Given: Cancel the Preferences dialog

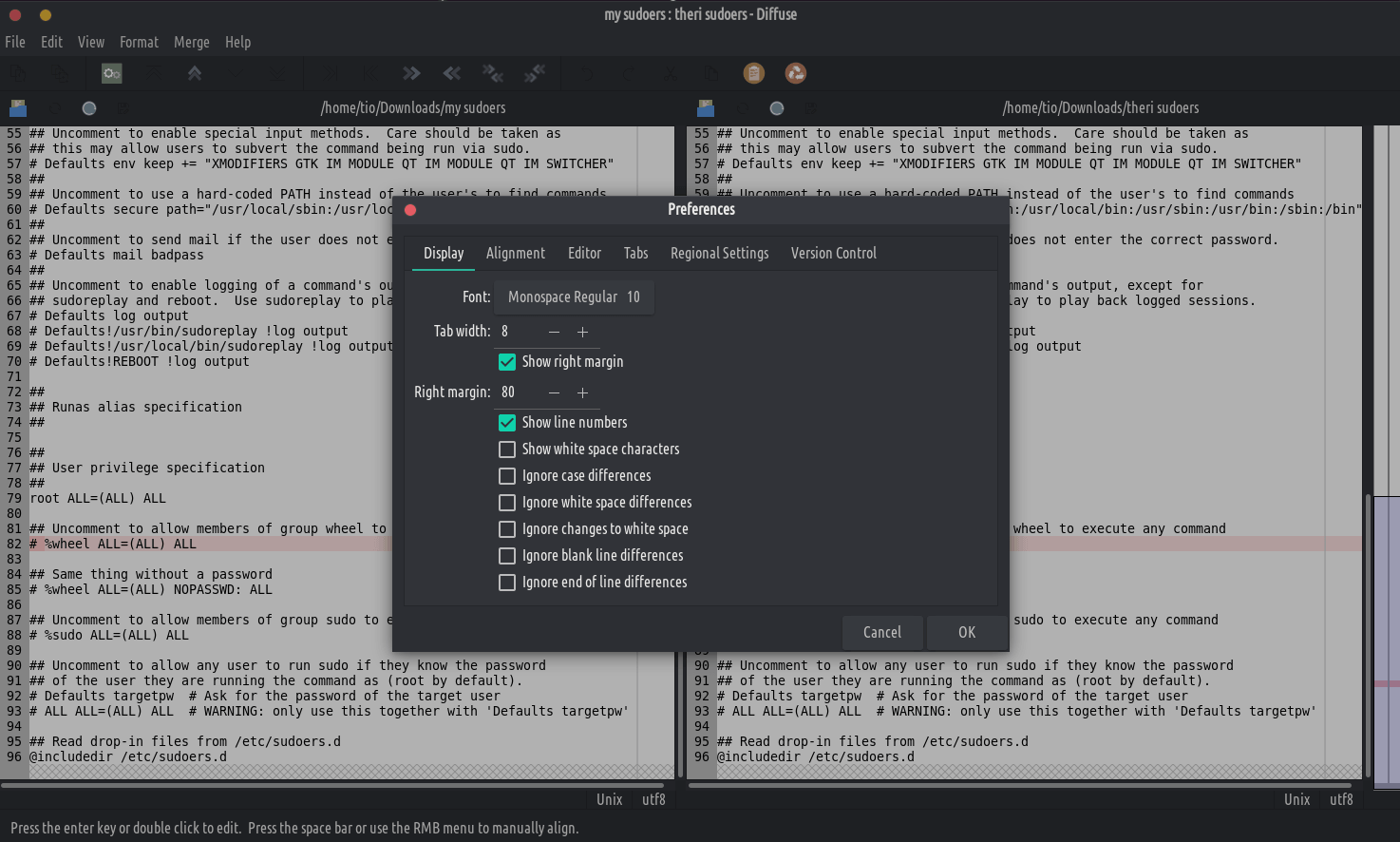Looking at the screenshot, I should pyautogui.click(x=881, y=632).
